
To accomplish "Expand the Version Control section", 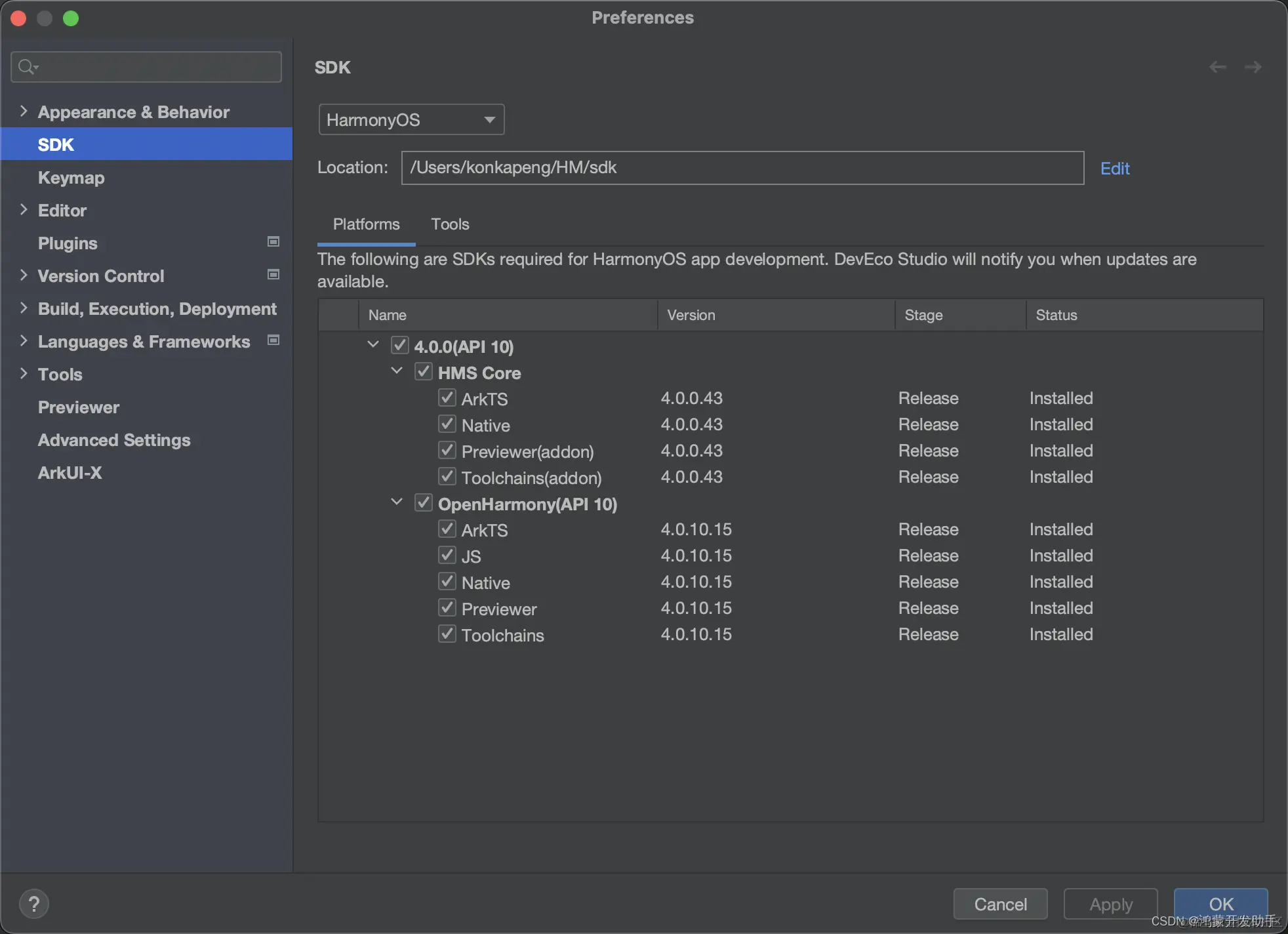I will coord(24,275).
